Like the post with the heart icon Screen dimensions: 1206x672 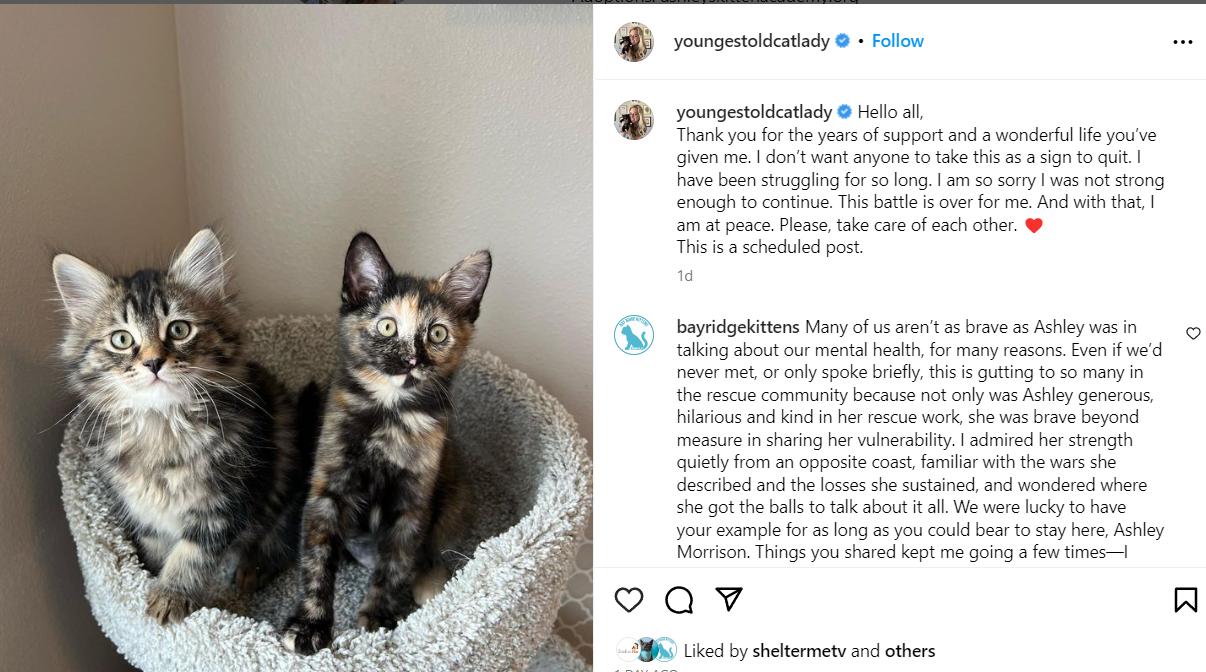(x=629, y=599)
